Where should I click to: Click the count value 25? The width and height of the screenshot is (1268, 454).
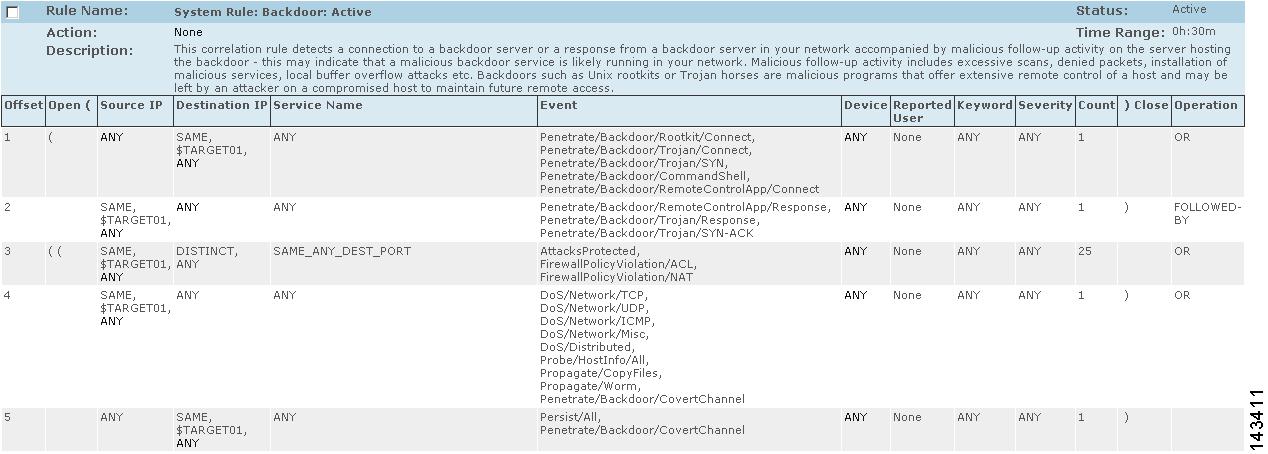pos(1085,251)
